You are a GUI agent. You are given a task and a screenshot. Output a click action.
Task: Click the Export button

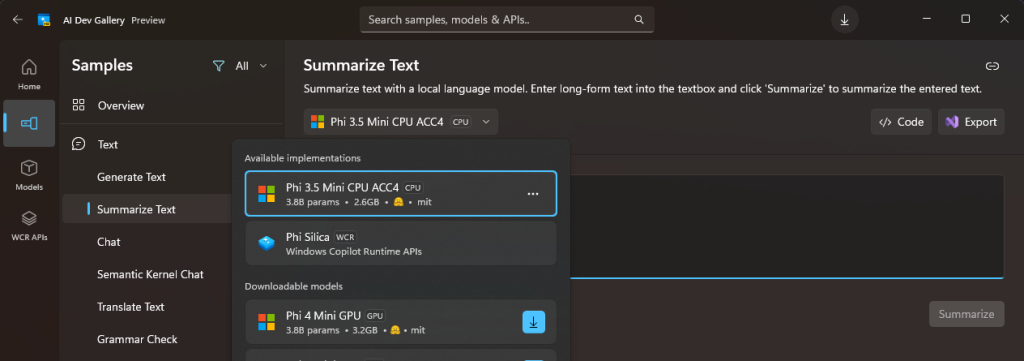(x=971, y=122)
